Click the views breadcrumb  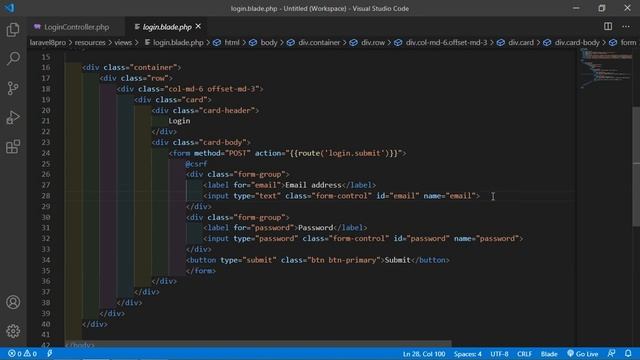point(123,42)
